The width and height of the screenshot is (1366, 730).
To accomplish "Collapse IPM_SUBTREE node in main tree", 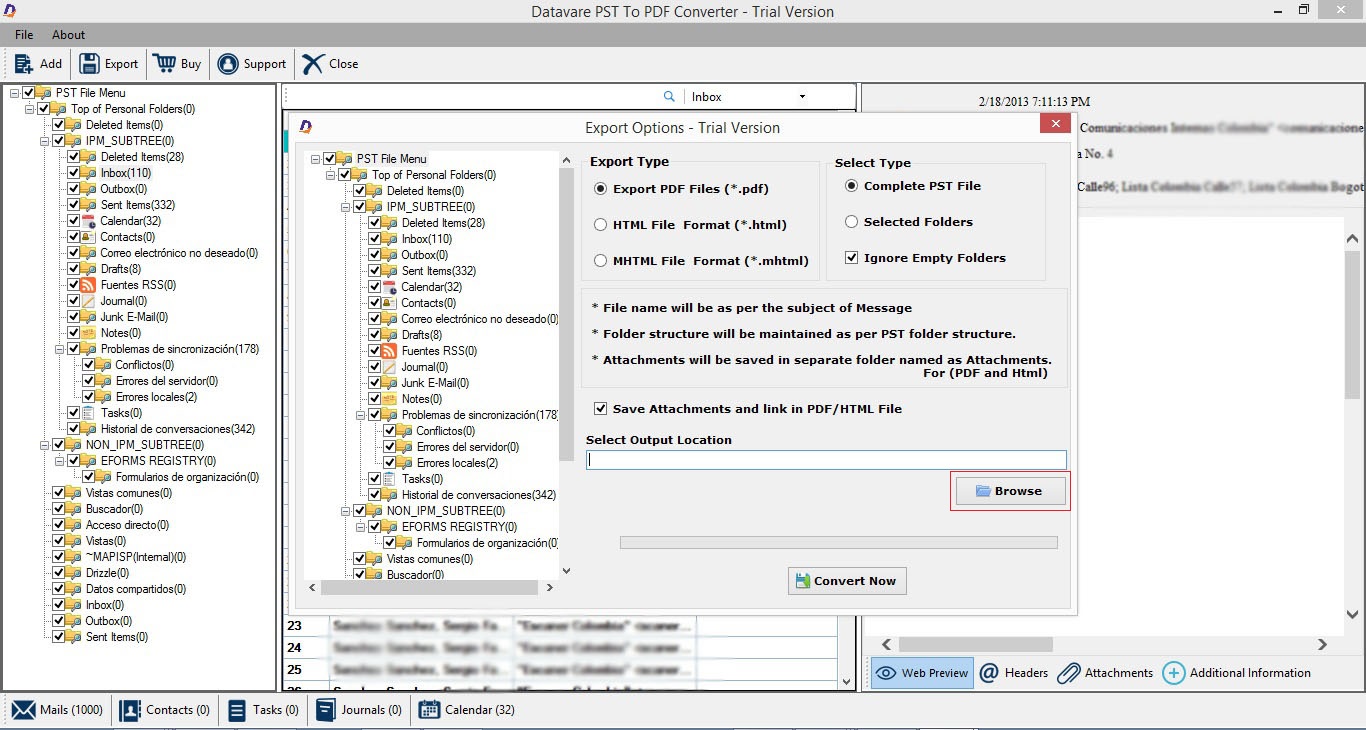I will pyautogui.click(x=44, y=141).
